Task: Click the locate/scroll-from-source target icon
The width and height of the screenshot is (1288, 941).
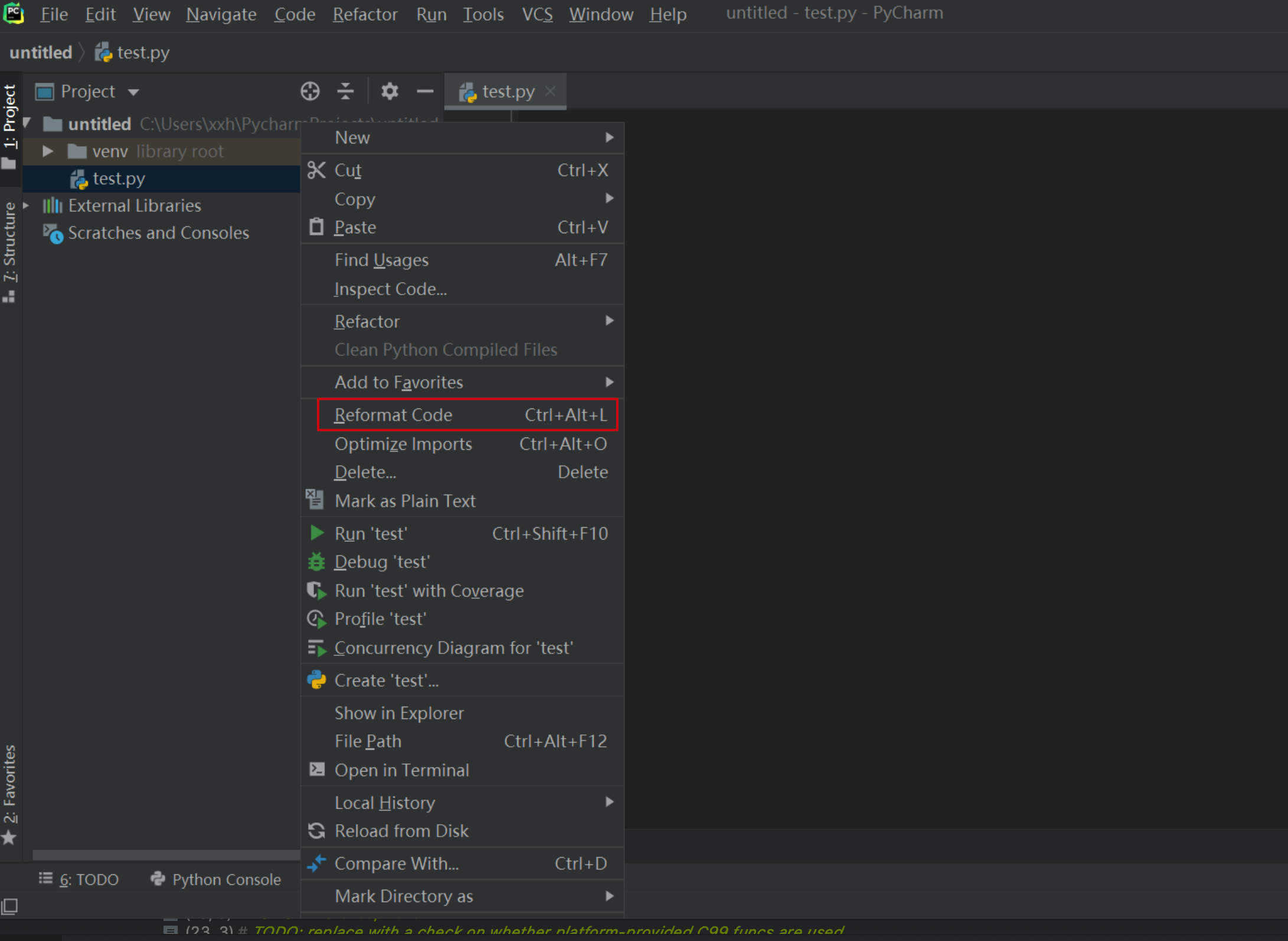Action: click(310, 92)
